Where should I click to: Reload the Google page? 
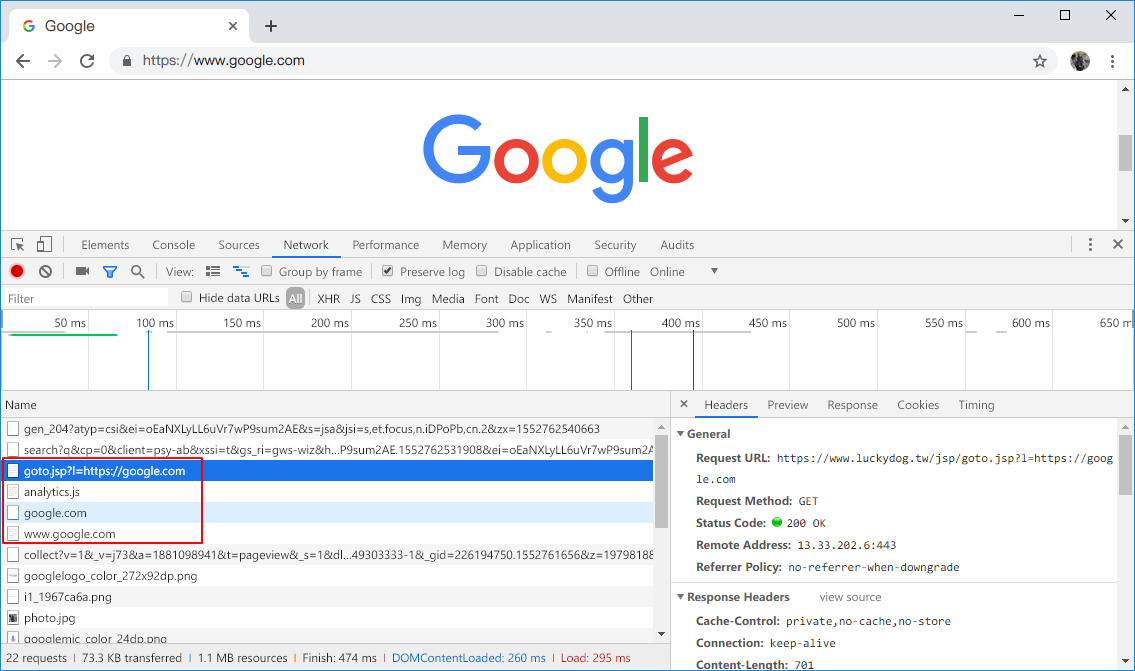87,61
